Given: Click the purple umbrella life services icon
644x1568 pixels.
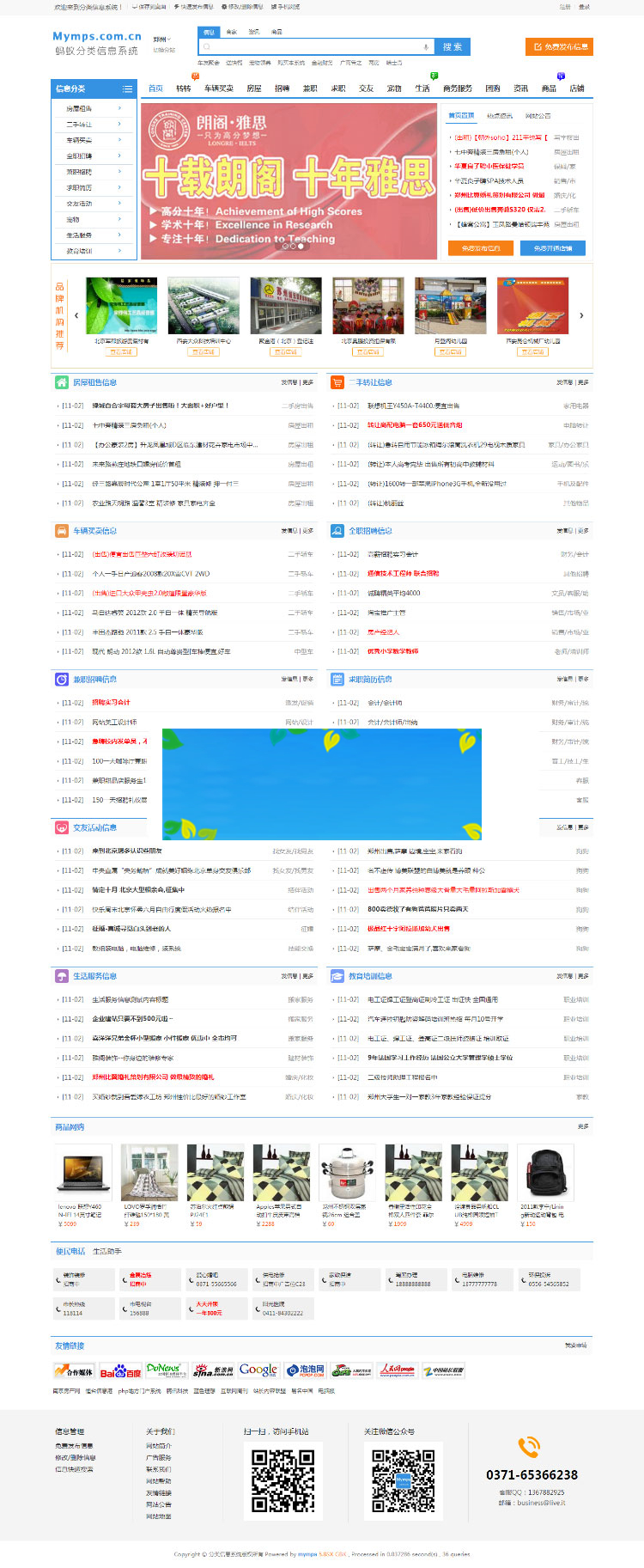Looking at the screenshot, I should [62, 976].
